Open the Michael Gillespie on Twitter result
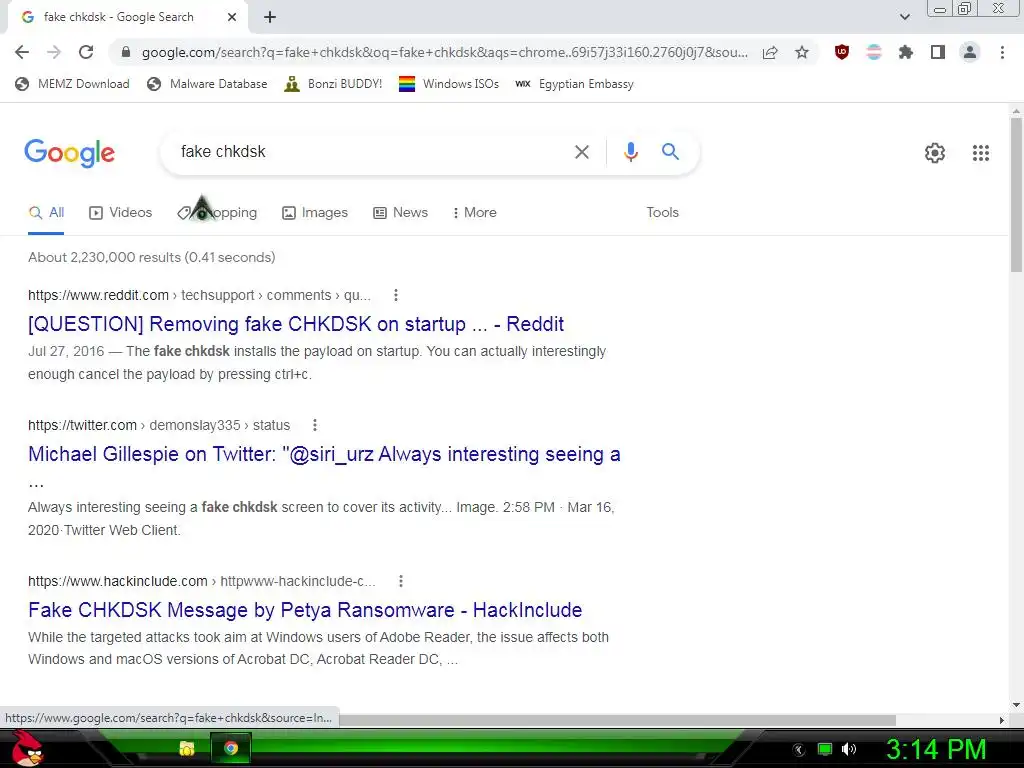Screen dimensions: 1024x768 click(x=324, y=455)
